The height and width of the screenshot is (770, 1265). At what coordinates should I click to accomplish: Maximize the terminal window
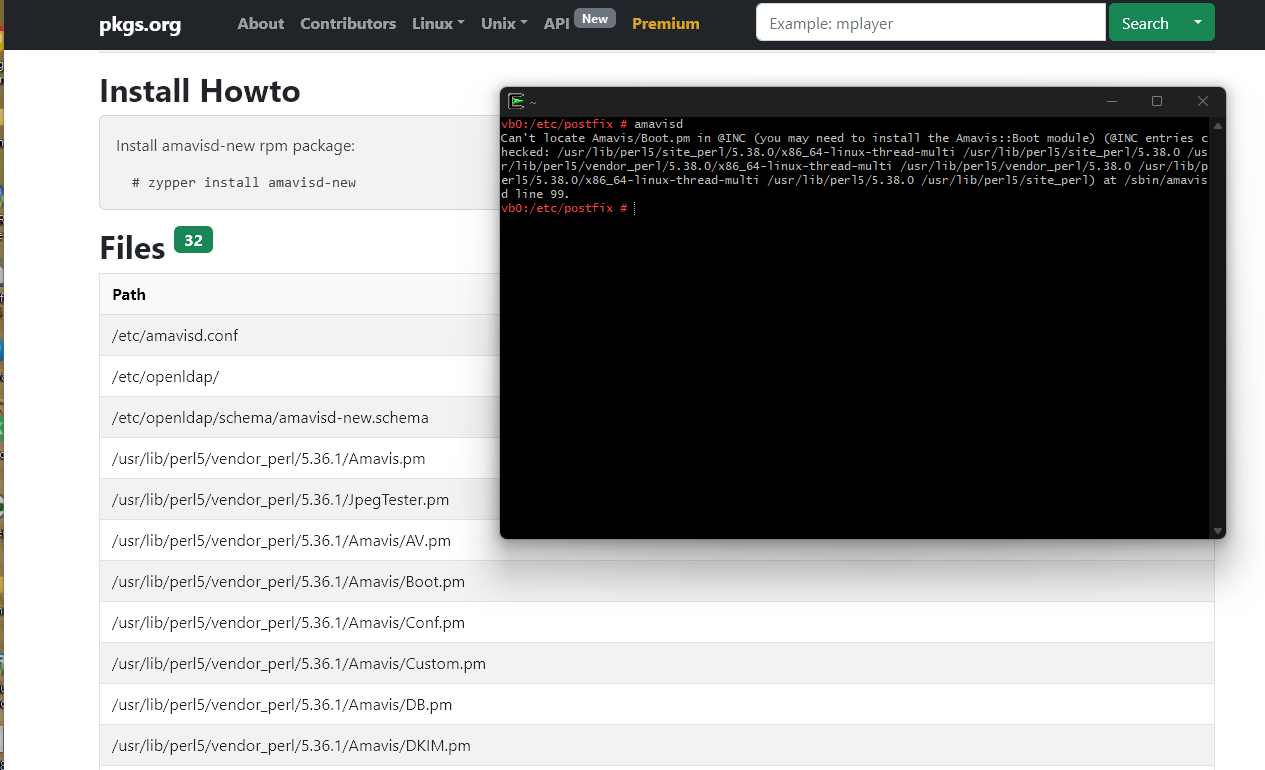pyautogui.click(x=1157, y=101)
